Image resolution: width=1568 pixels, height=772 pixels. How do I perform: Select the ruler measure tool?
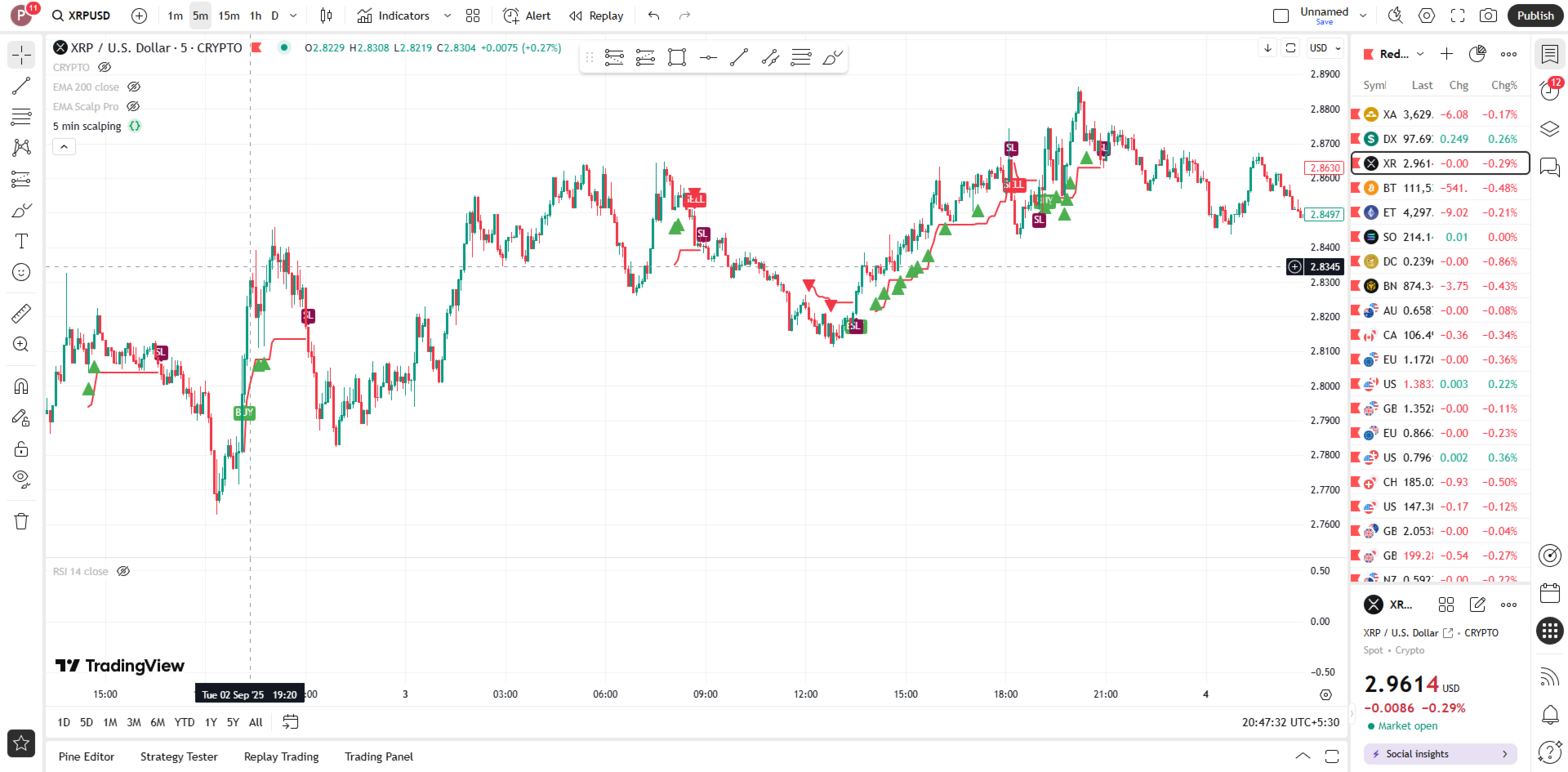click(21, 313)
